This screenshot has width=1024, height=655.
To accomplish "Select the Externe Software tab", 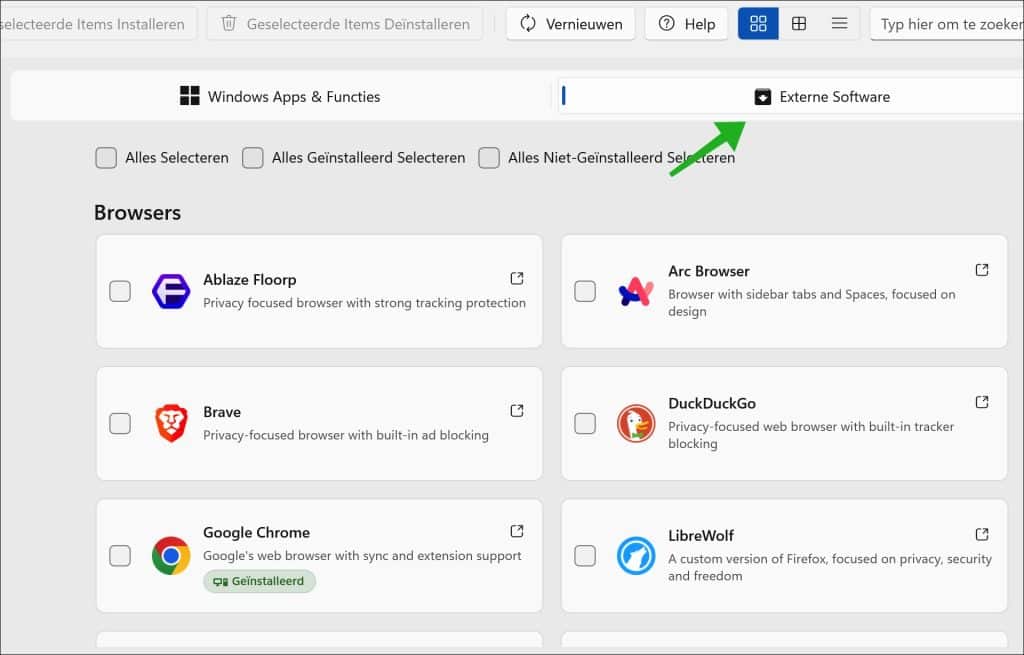I will click(x=790, y=97).
